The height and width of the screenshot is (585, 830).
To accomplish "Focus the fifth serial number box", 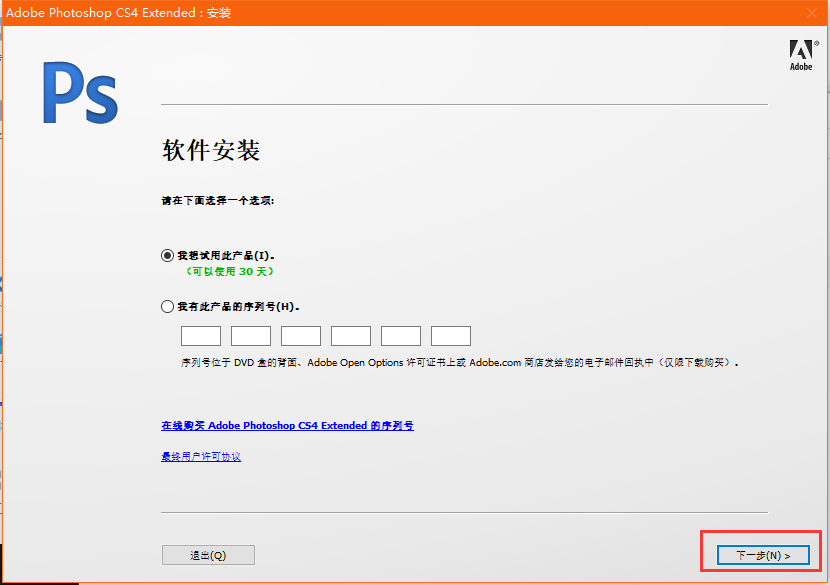I will click(x=401, y=336).
